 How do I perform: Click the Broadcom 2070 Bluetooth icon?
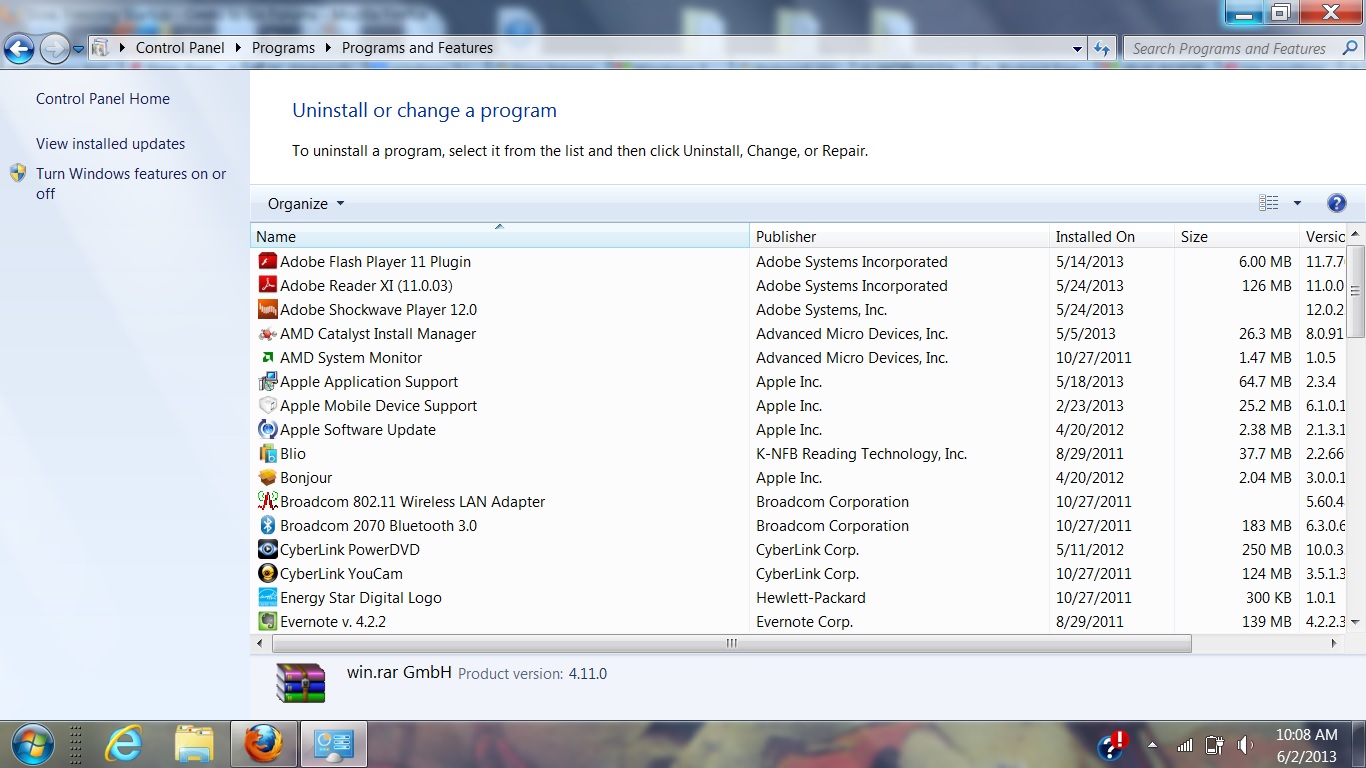(267, 526)
